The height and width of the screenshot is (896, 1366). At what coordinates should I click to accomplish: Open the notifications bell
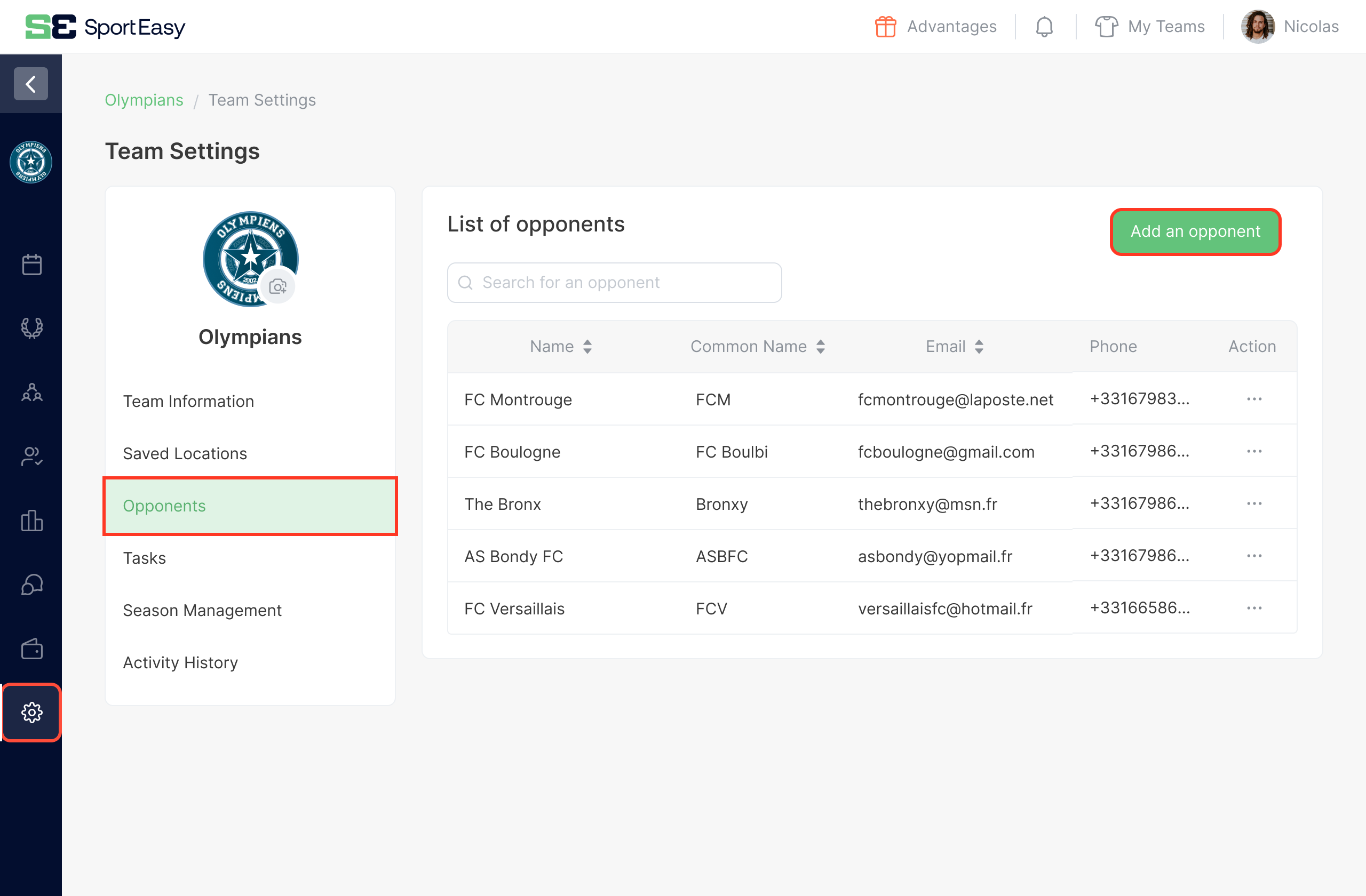click(1044, 27)
